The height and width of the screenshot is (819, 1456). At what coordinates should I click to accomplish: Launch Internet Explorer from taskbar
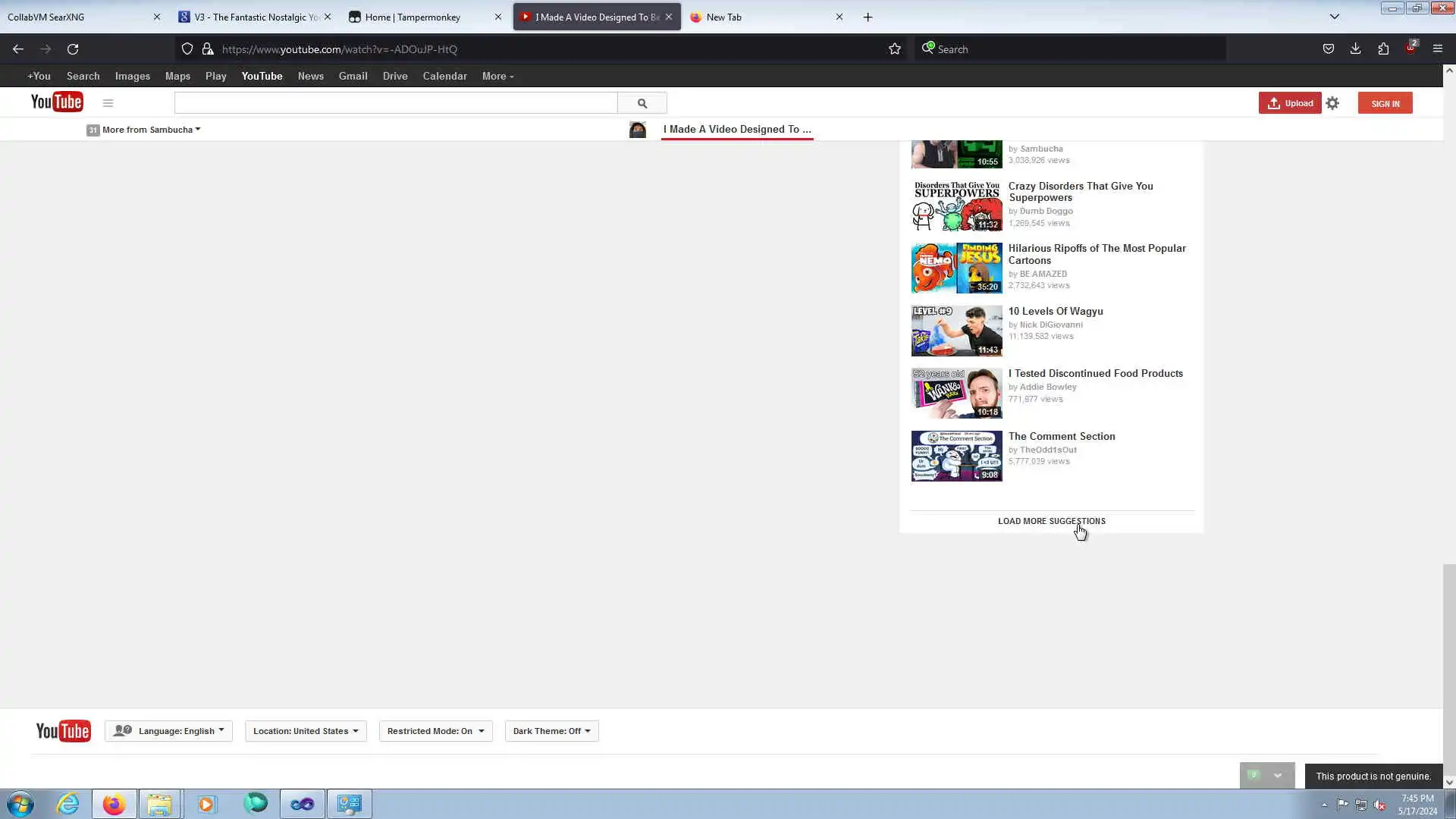[x=68, y=804]
